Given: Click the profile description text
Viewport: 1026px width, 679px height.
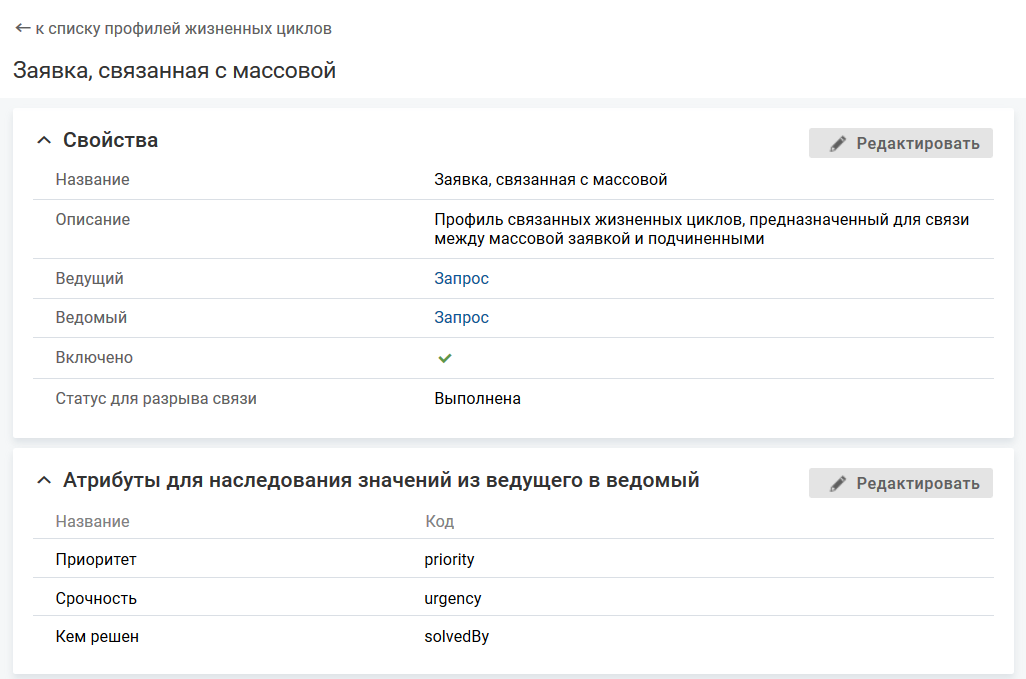Looking at the screenshot, I should pos(700,229).
